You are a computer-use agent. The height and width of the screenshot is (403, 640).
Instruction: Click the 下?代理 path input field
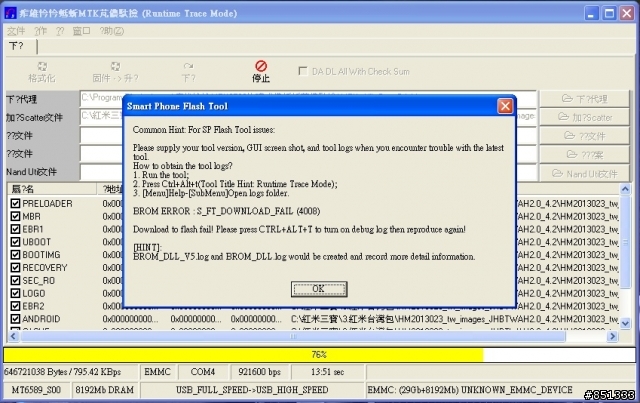[308, 98]
